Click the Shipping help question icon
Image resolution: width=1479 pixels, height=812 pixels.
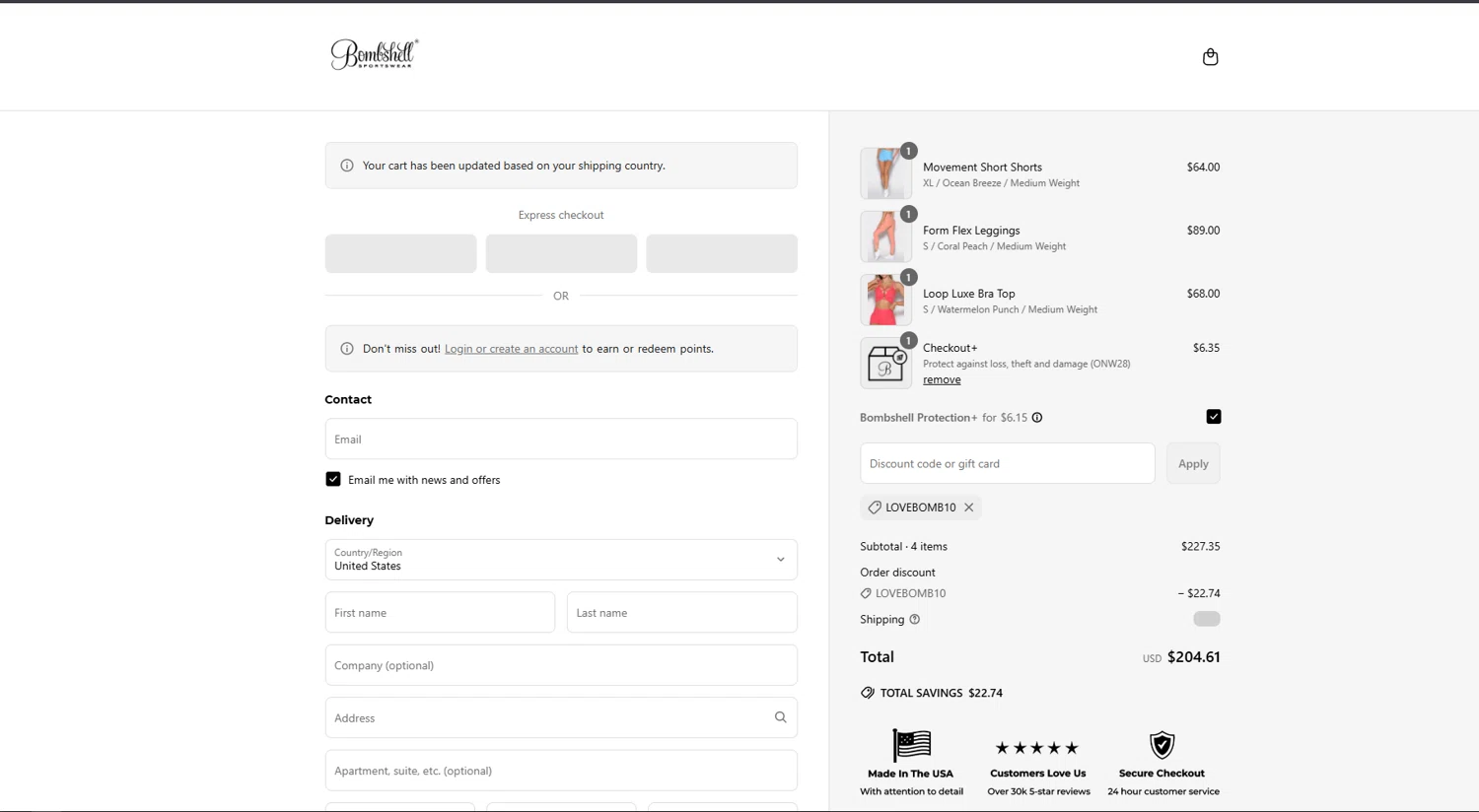[915, 620]
